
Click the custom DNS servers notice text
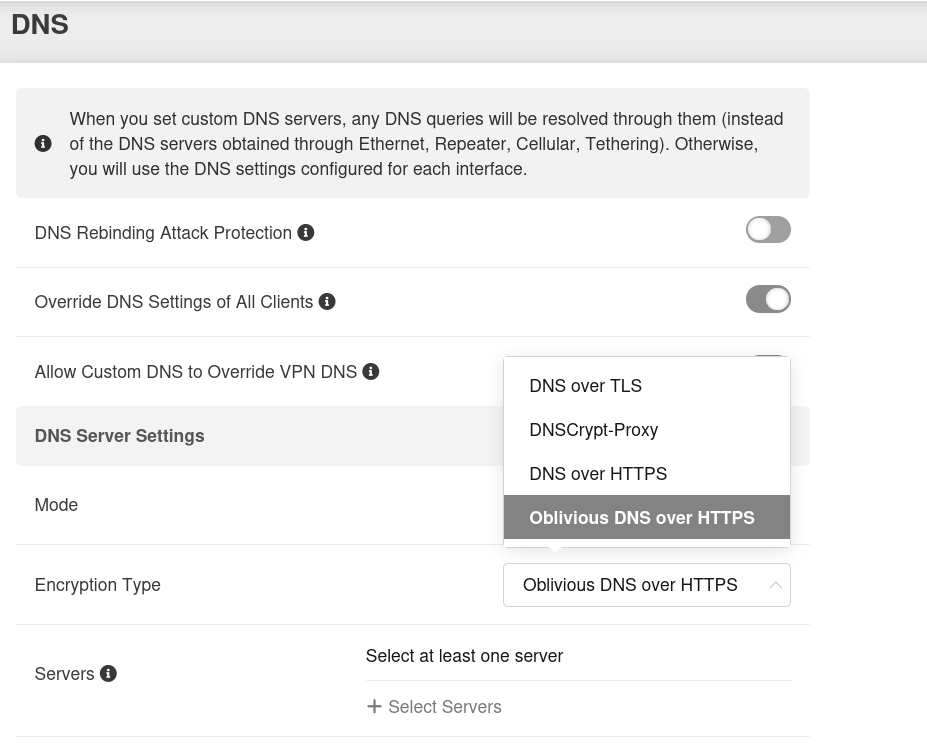coord(426,144)
